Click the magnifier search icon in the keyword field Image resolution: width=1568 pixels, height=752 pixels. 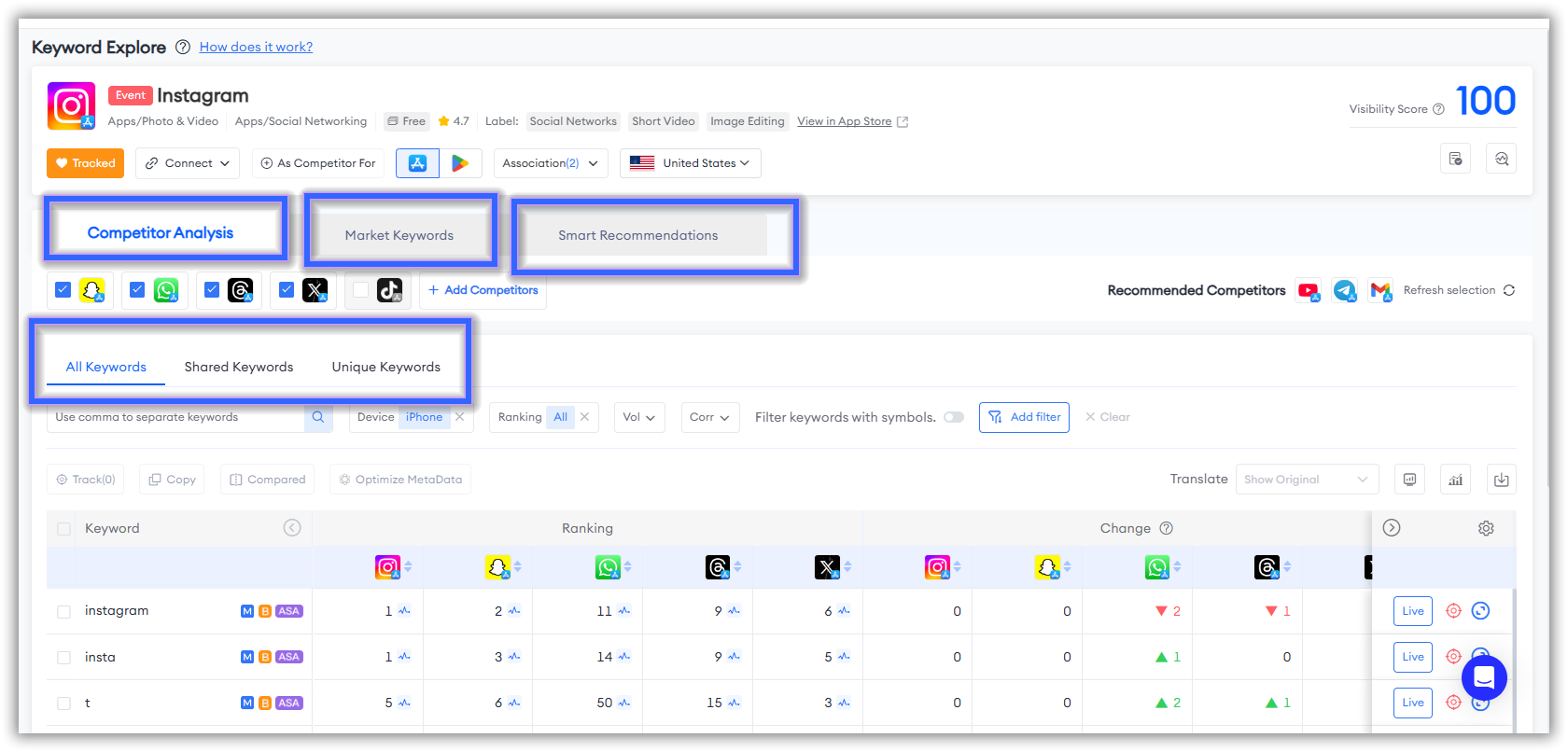[318, 417]
